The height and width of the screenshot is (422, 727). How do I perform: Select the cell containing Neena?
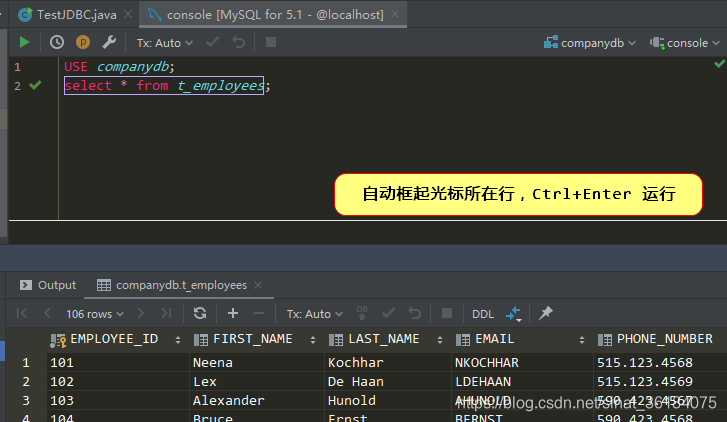pyautogui.click(x=256, y=363)
